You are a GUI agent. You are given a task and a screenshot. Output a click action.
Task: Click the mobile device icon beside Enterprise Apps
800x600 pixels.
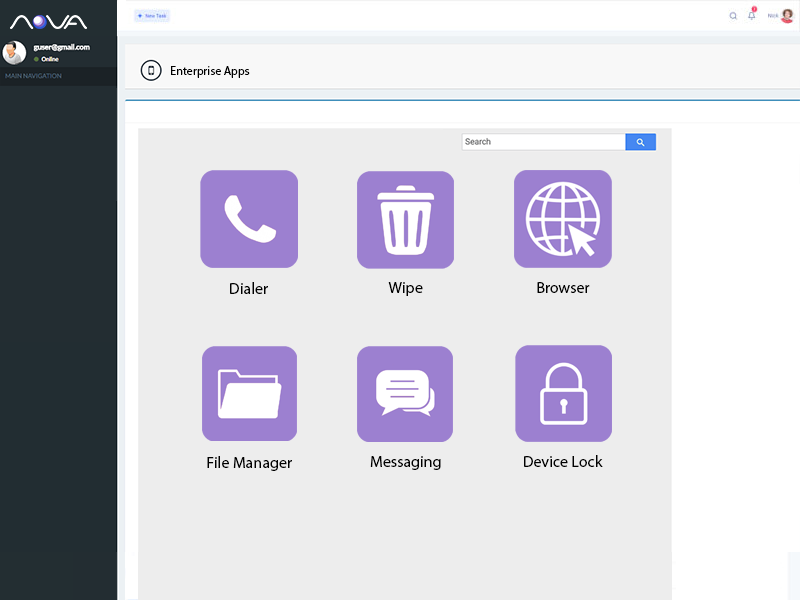pos(151,71)
